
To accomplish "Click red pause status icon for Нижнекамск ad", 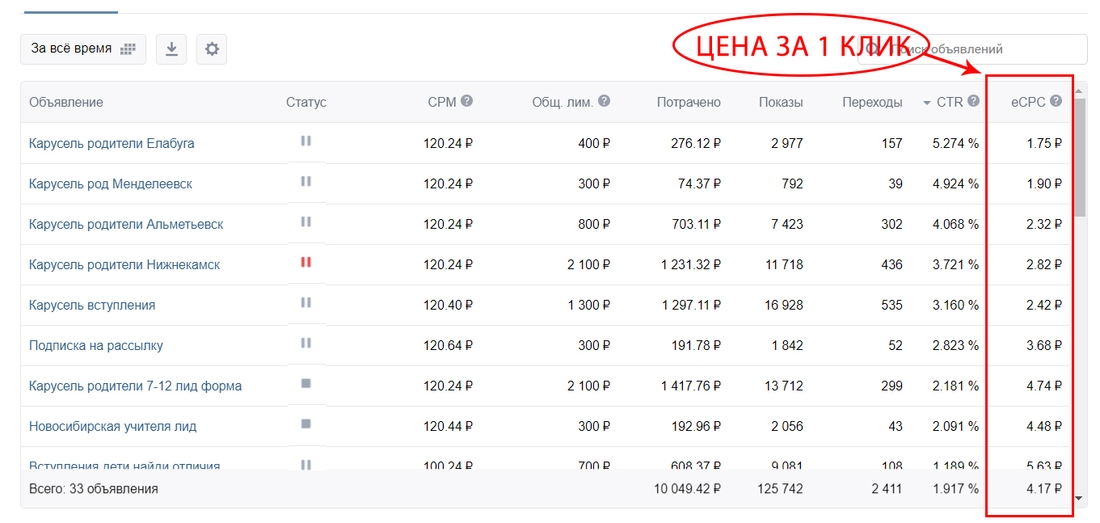I will click(x=306, y=263).
